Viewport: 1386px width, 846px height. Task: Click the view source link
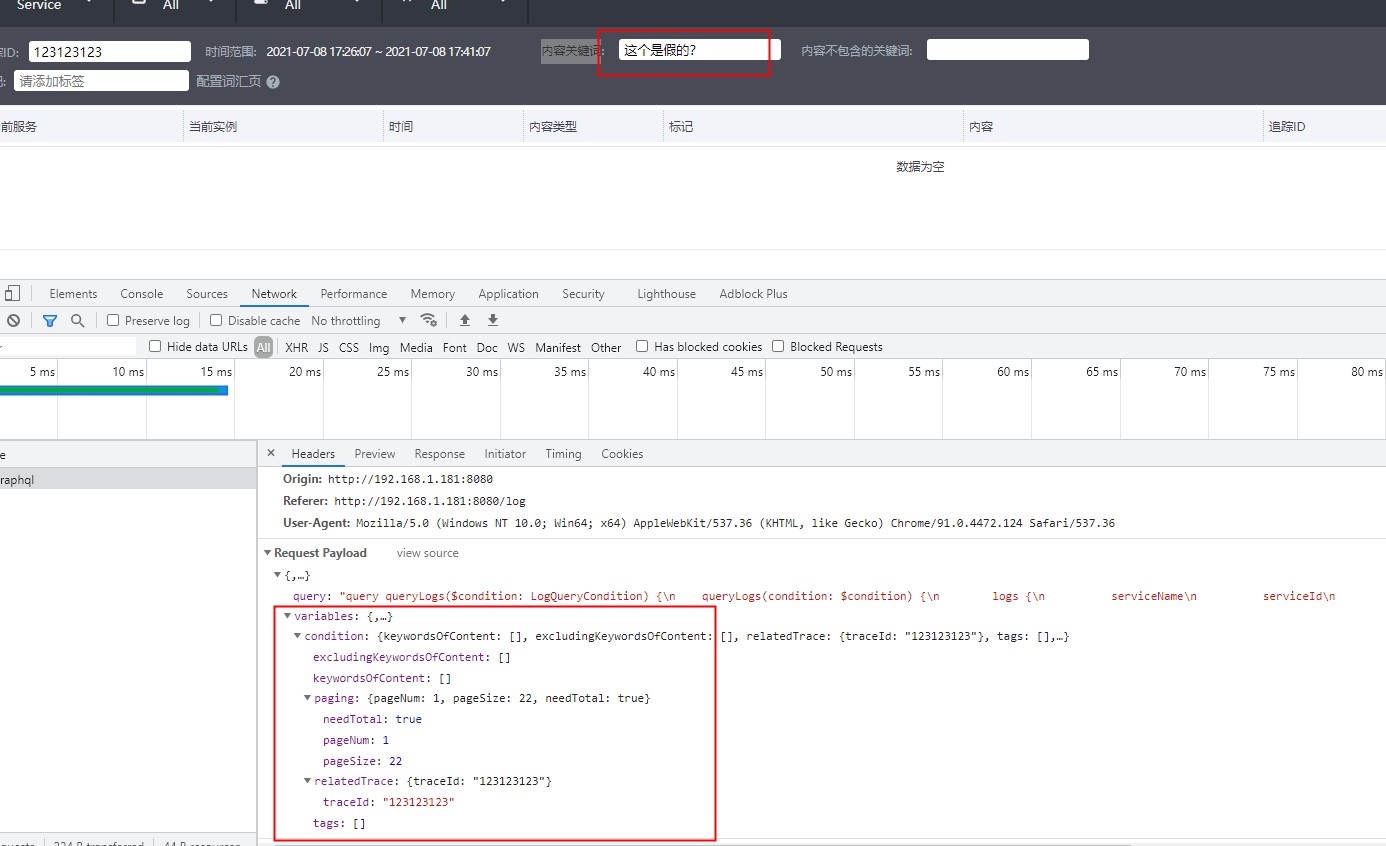click(x=428, y=553)
